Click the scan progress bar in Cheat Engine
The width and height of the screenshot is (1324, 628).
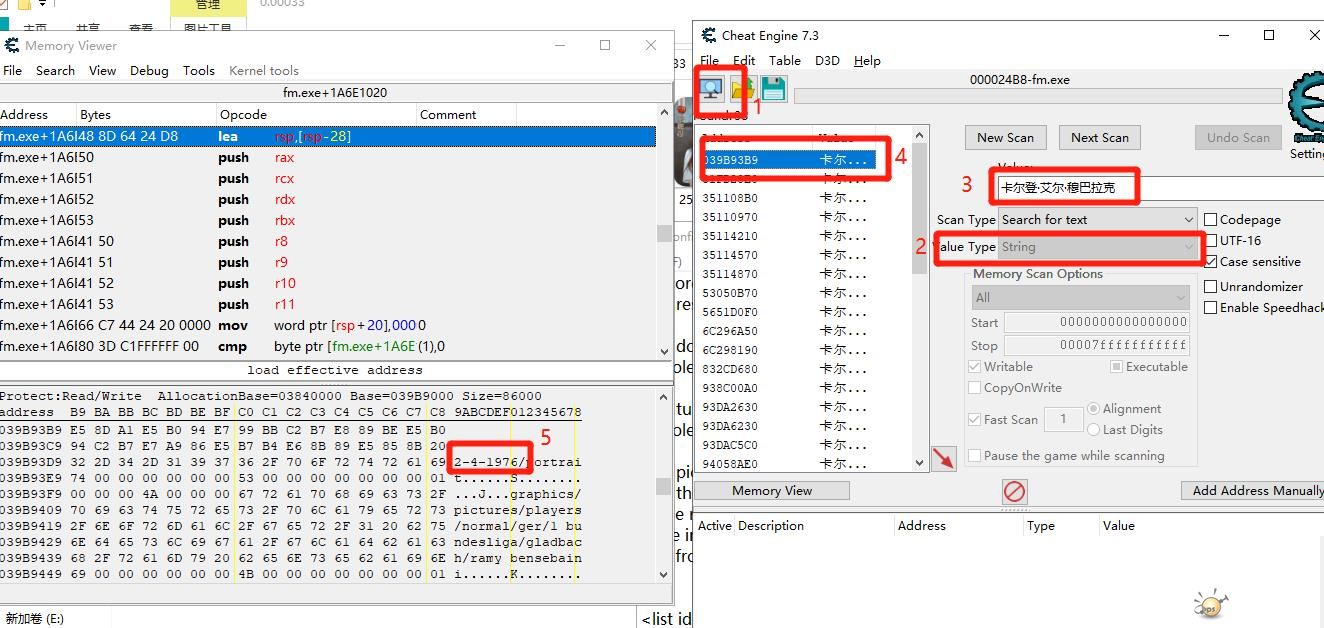pos(1038,96)
